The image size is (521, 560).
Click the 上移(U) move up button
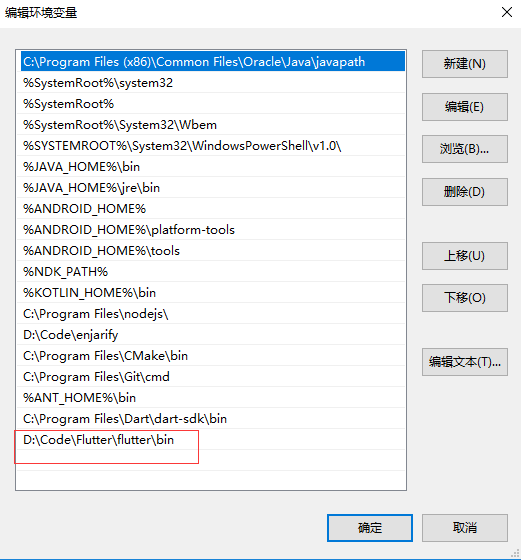pyautogui.click(x=465, y=256)
